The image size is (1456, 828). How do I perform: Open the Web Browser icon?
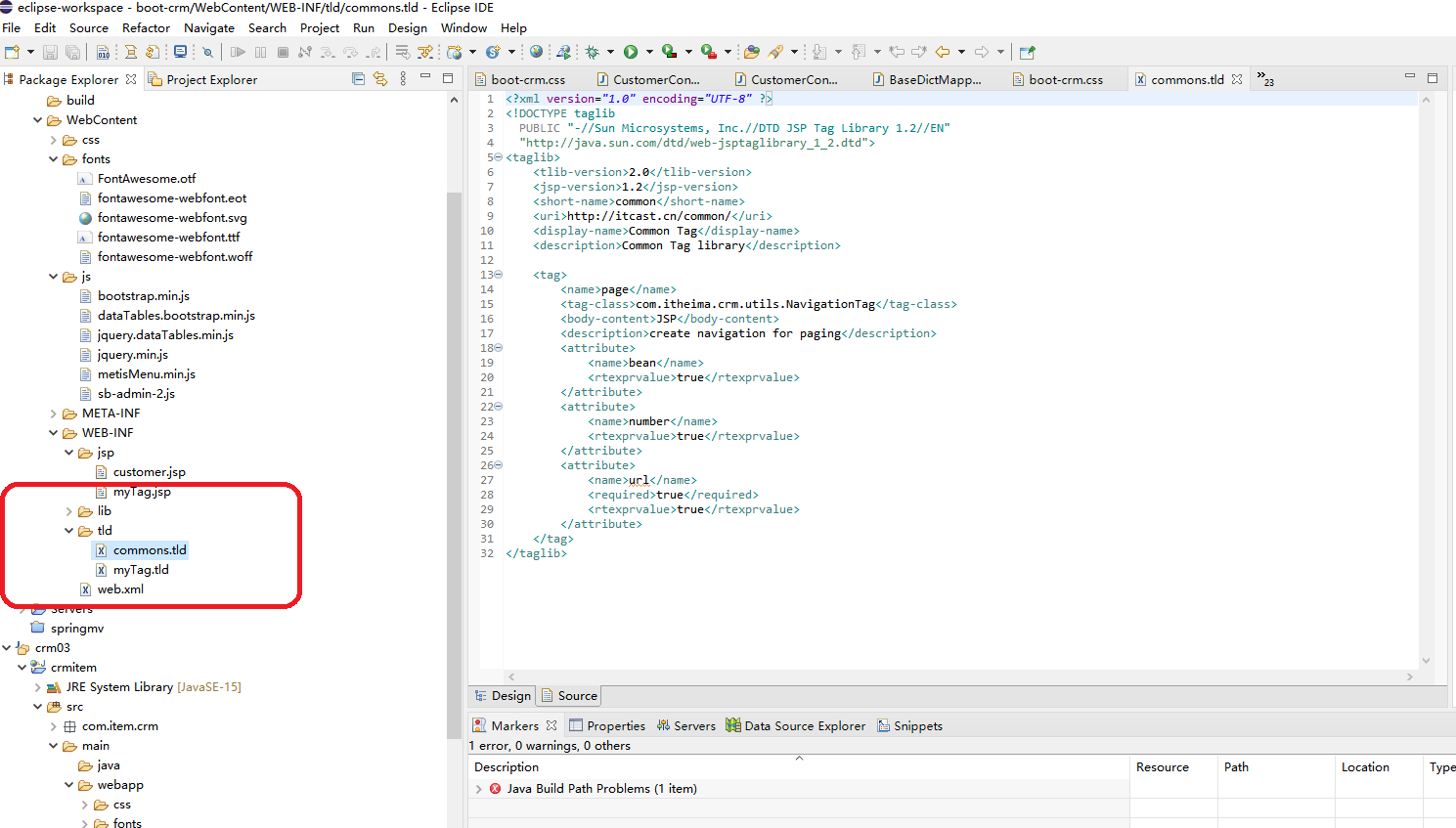point(536,52)
